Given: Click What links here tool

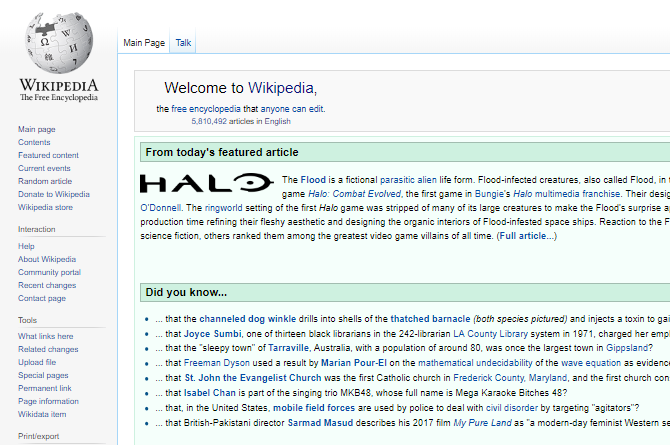Looking at the screenshot, I should pyautogui.click(x=46, y=336).
